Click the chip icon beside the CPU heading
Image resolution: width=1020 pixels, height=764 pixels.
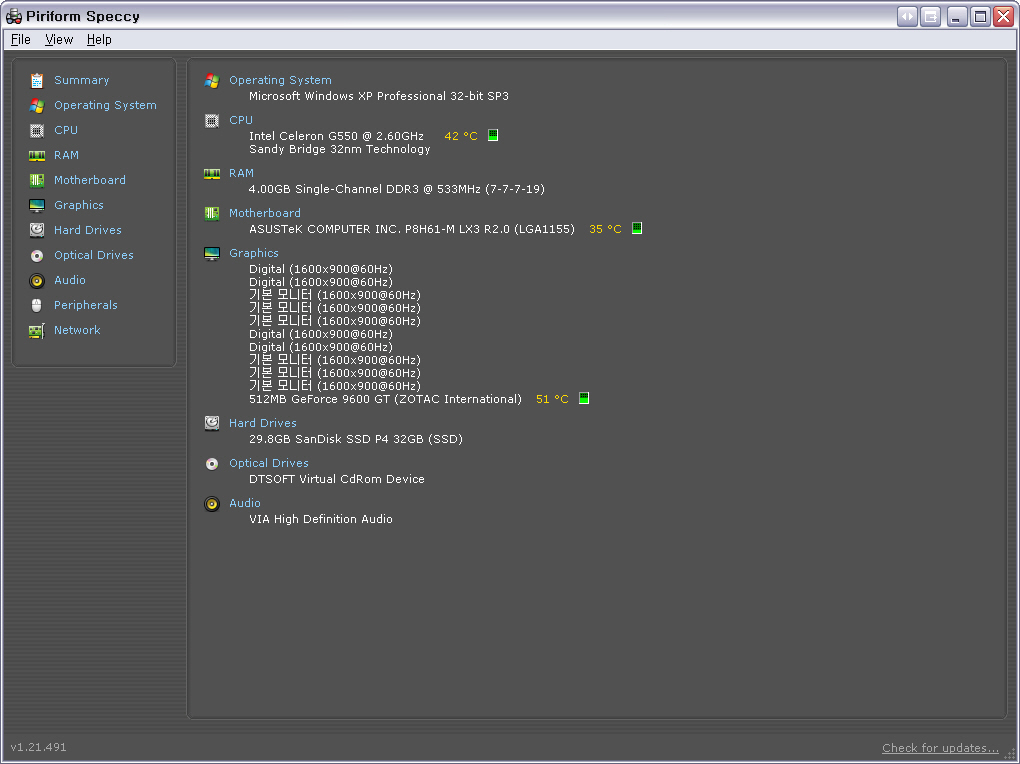212,120
